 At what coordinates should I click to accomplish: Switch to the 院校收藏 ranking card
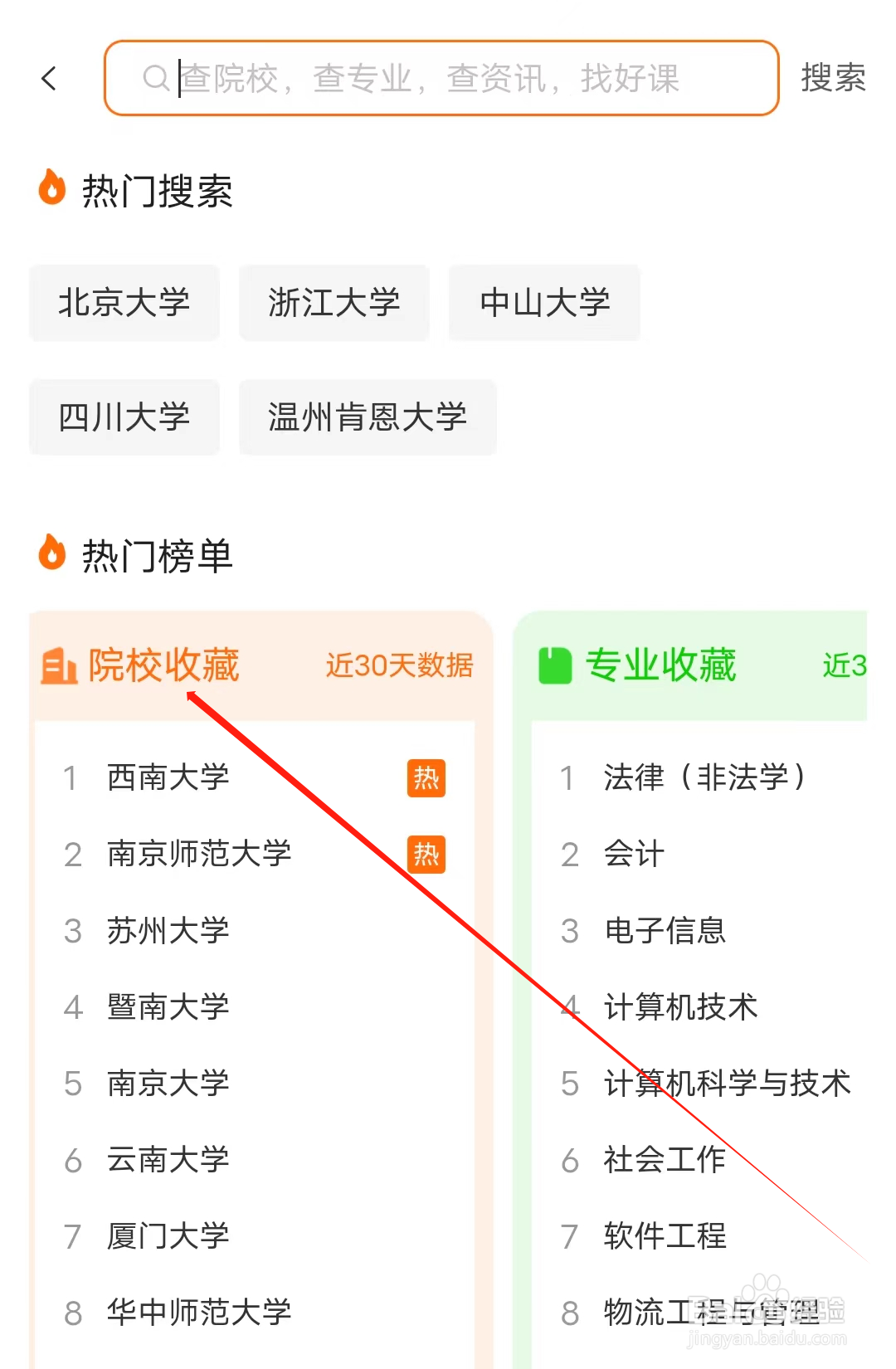click(x=164, y=665)
